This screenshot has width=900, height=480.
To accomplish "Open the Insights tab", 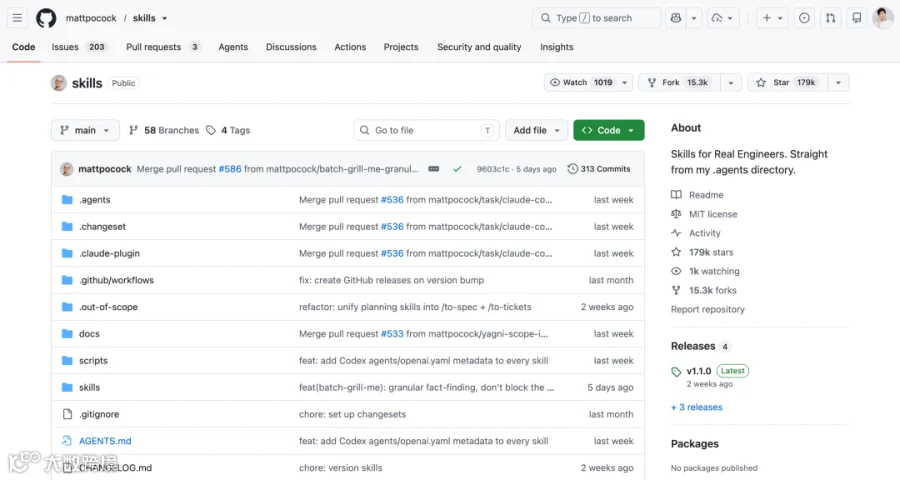I will pos(557,47).
